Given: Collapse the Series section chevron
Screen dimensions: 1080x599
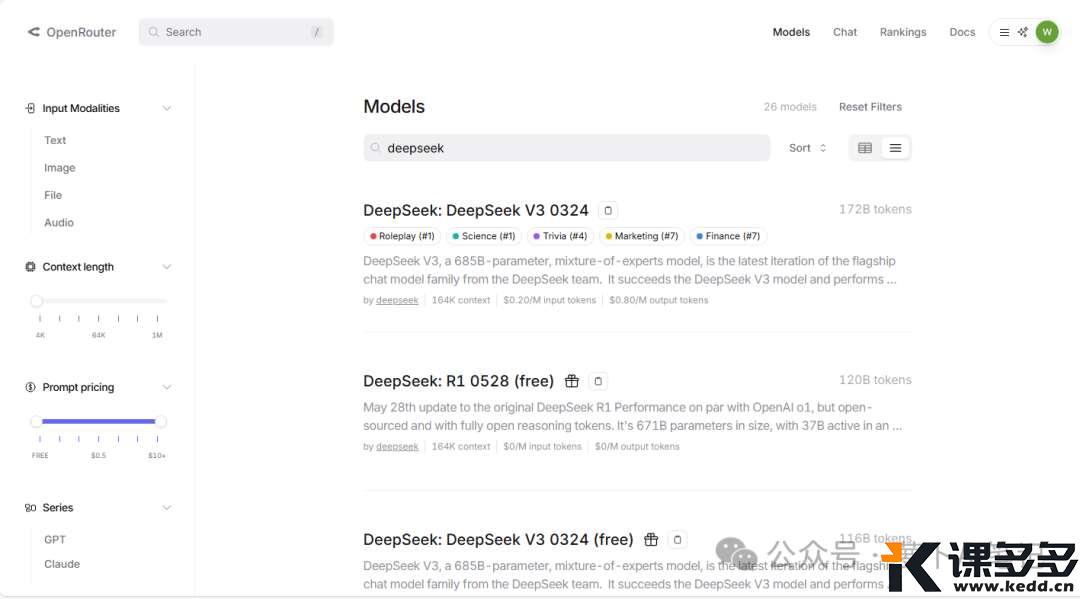Looking at the screenshot, I should (167, 507).
